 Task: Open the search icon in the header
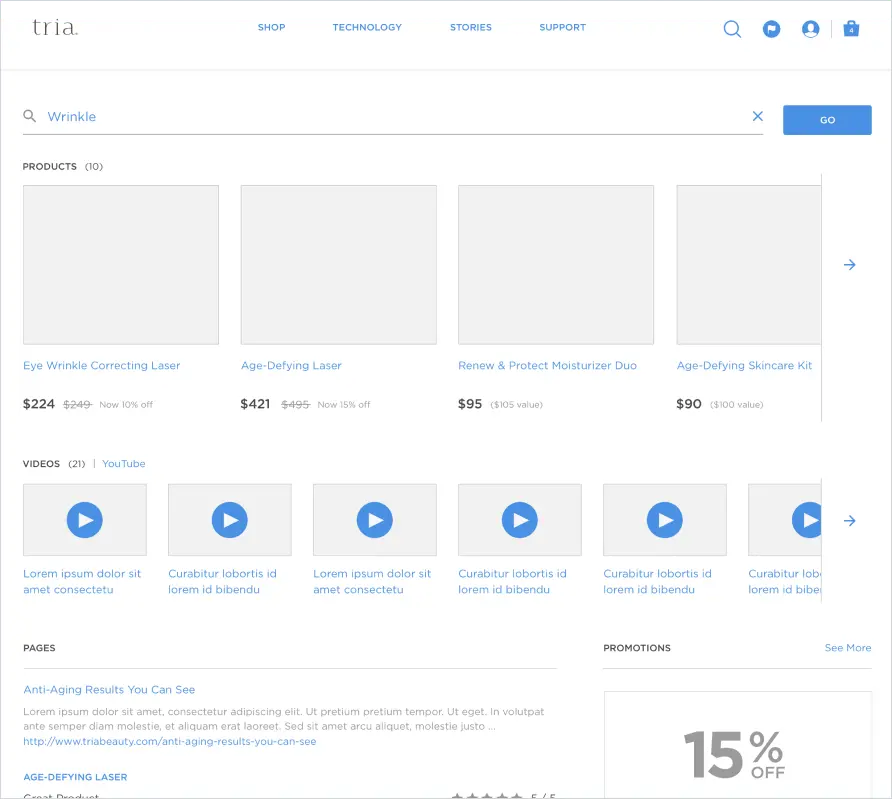pos(732,29)
